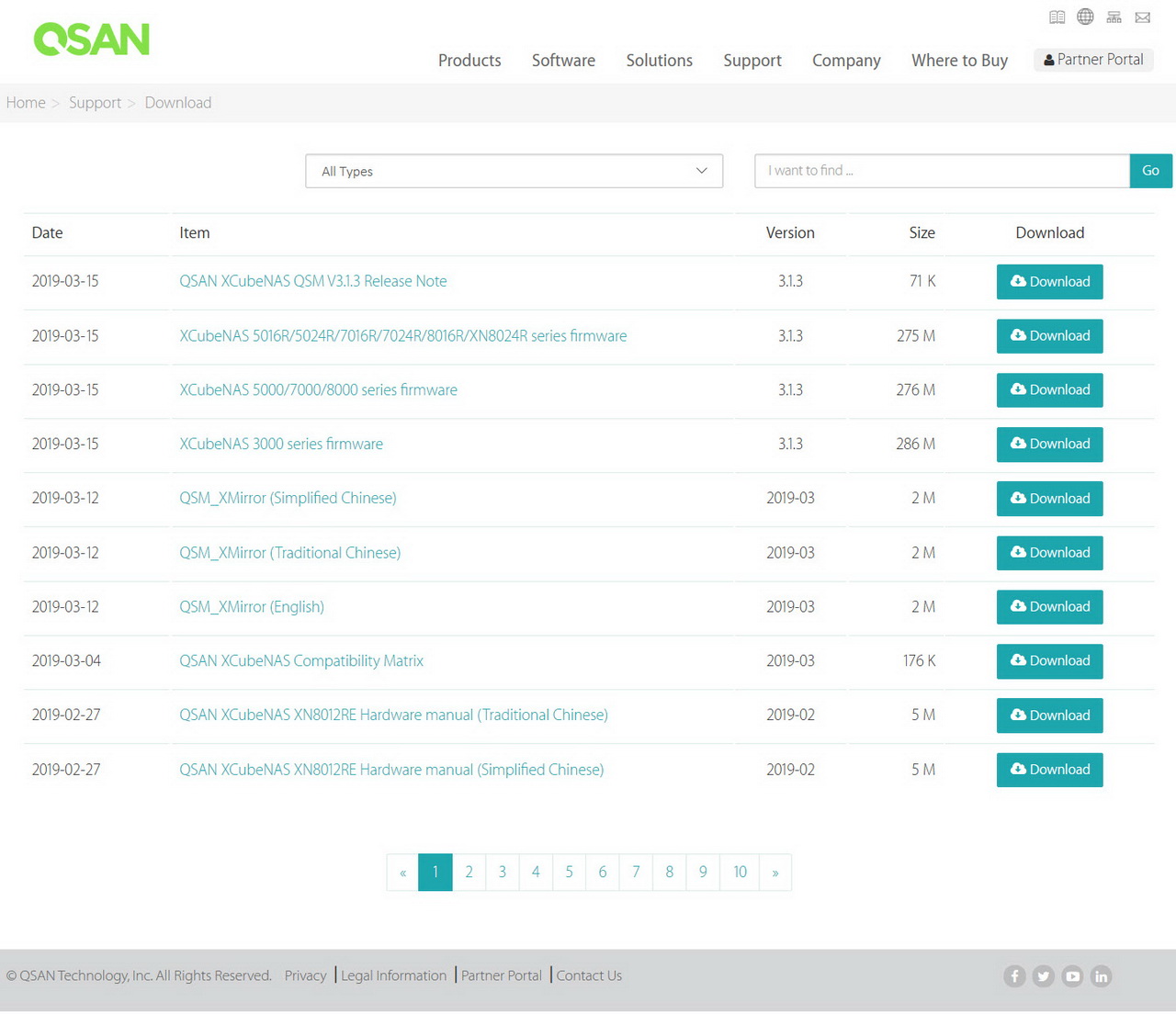This screenshot has width=1176, height=1014.
Task: Open XCubeNAS 3000 series firmware link
Action: (x=281, y=444)
